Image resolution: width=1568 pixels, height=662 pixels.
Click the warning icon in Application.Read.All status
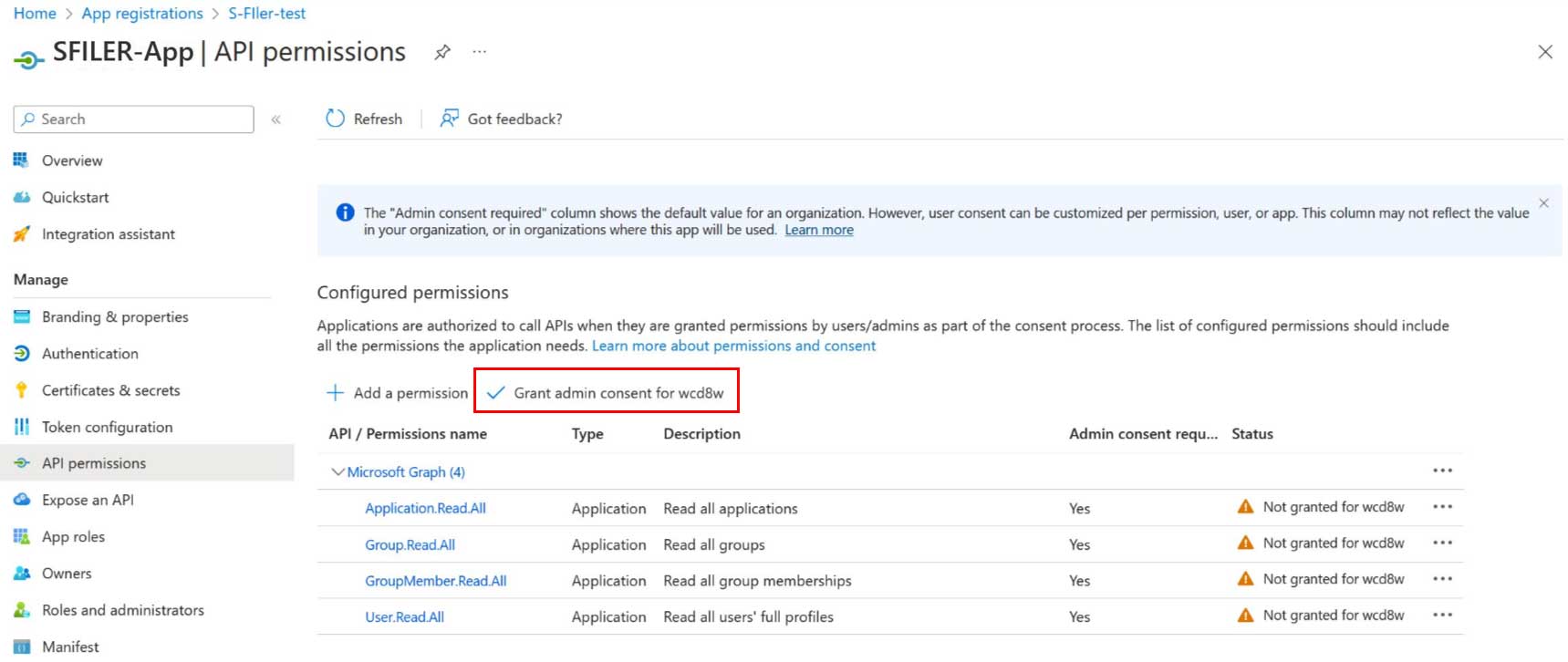click(1245, 507)
